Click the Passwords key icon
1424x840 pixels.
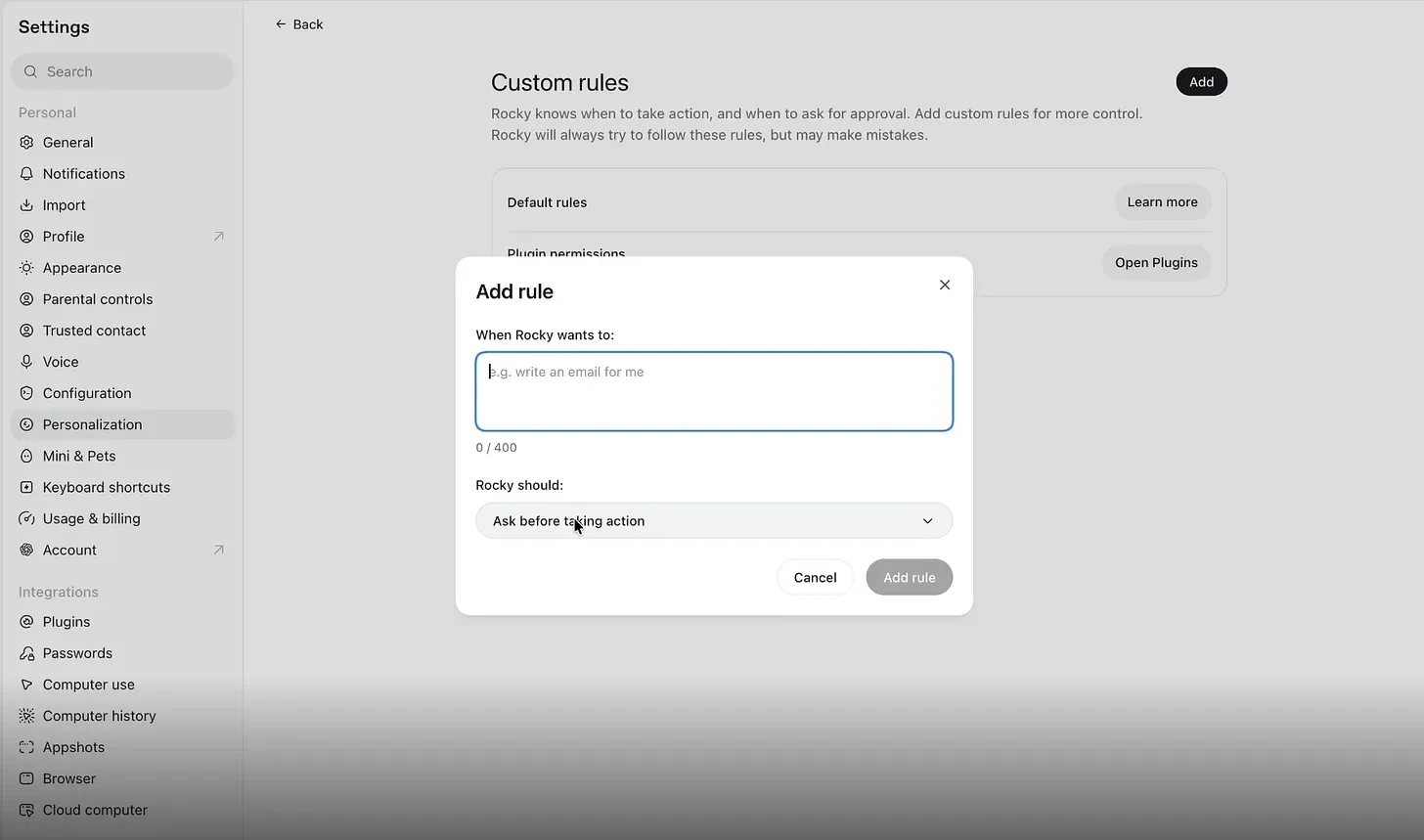26,653
